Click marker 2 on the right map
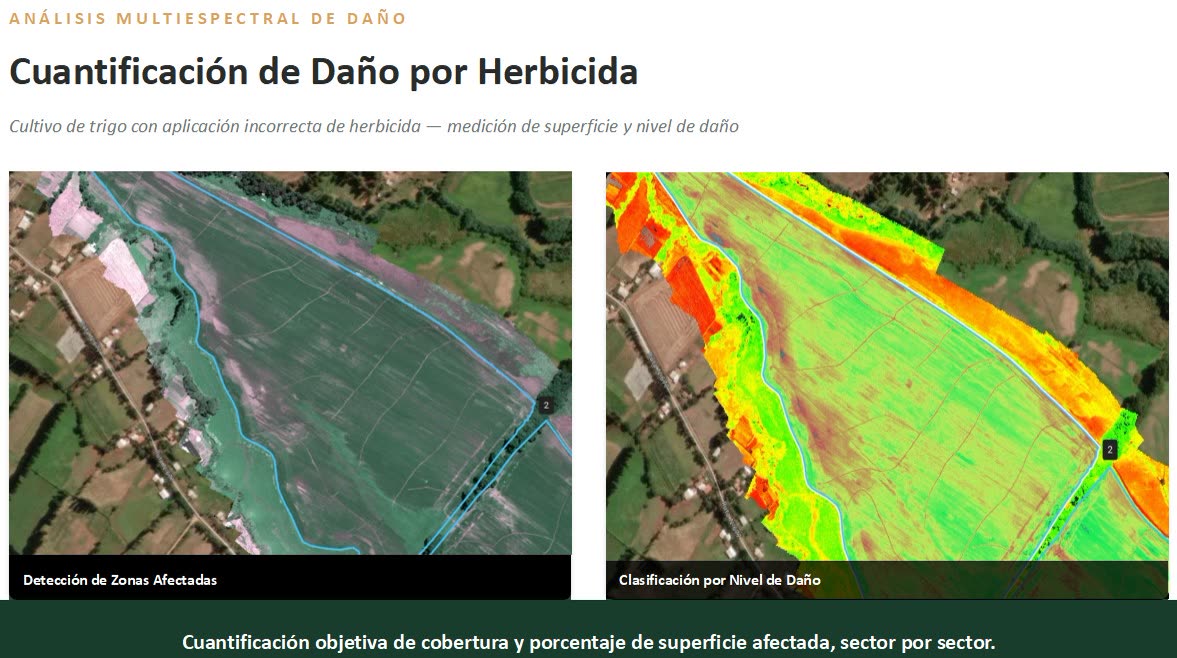The height and width of the screenshot is (658, 1177). 1109,449
